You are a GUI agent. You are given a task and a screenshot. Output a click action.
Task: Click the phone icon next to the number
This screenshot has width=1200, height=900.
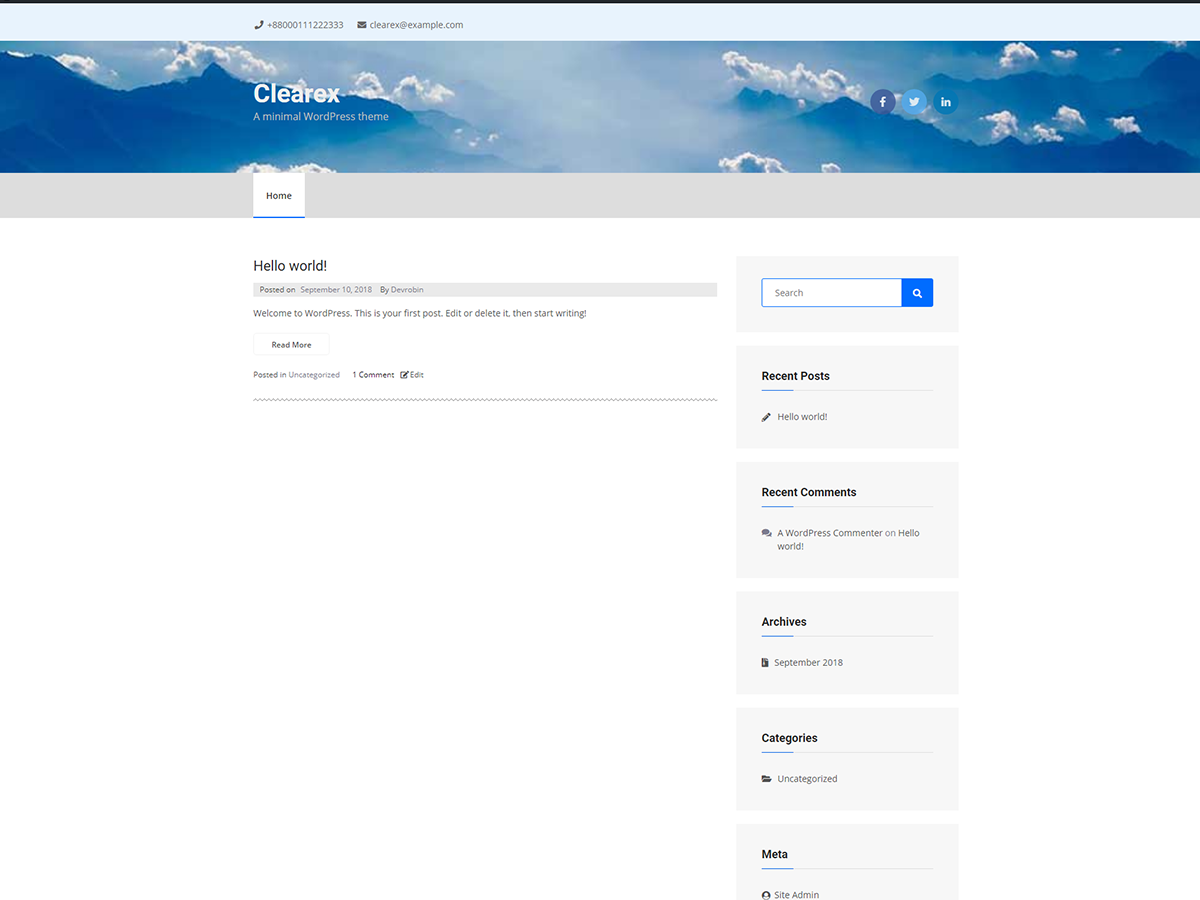258,24
